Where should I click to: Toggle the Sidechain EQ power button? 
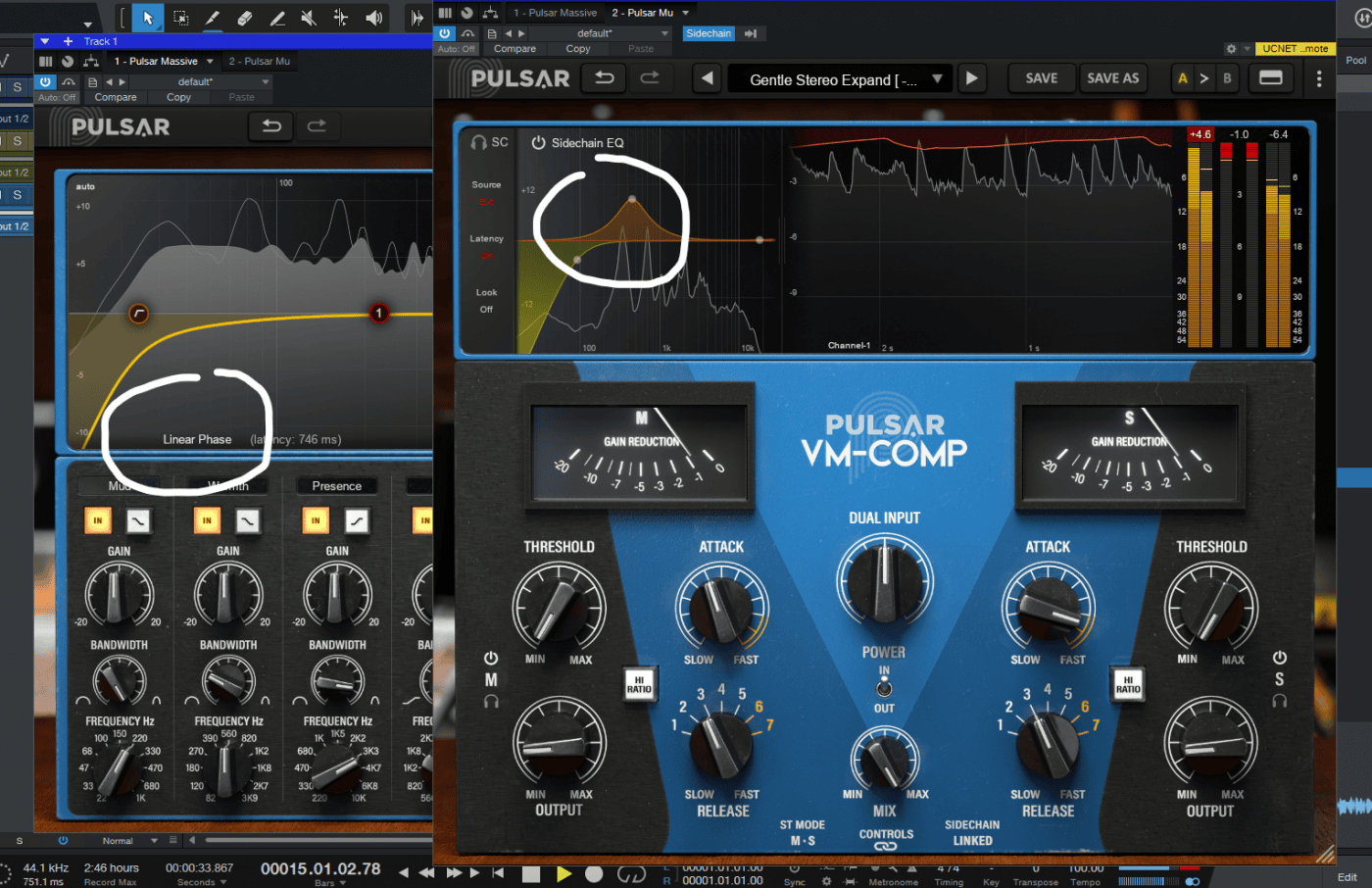[538, 143]
